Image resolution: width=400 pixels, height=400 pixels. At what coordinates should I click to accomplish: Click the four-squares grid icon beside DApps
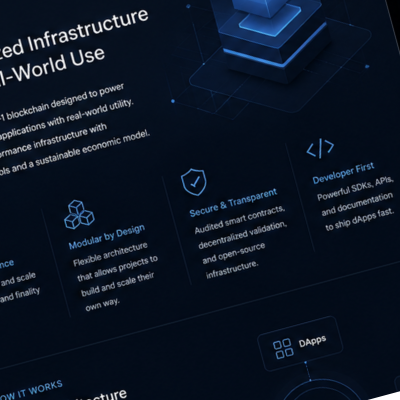[283, 349]
